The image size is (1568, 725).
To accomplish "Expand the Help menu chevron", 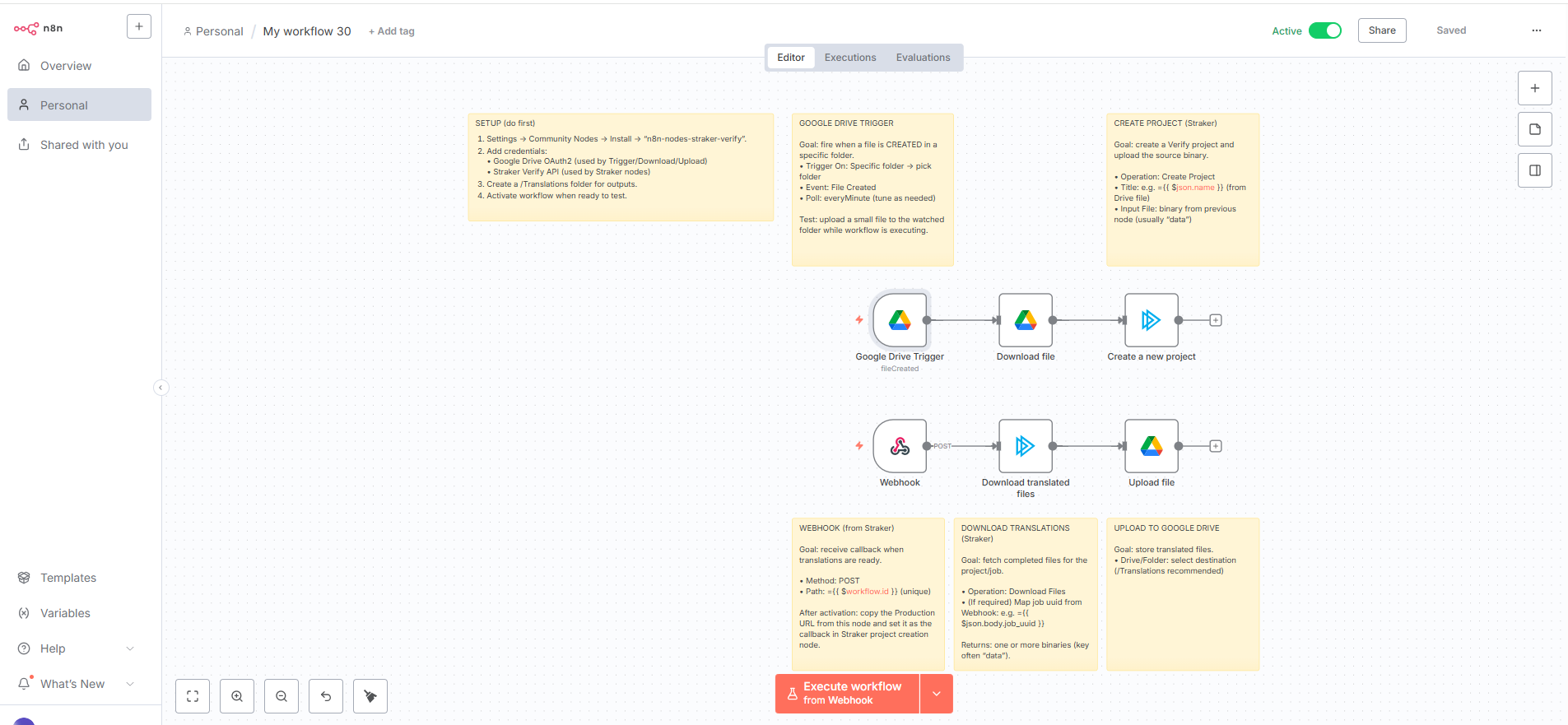I will (130, 648).
